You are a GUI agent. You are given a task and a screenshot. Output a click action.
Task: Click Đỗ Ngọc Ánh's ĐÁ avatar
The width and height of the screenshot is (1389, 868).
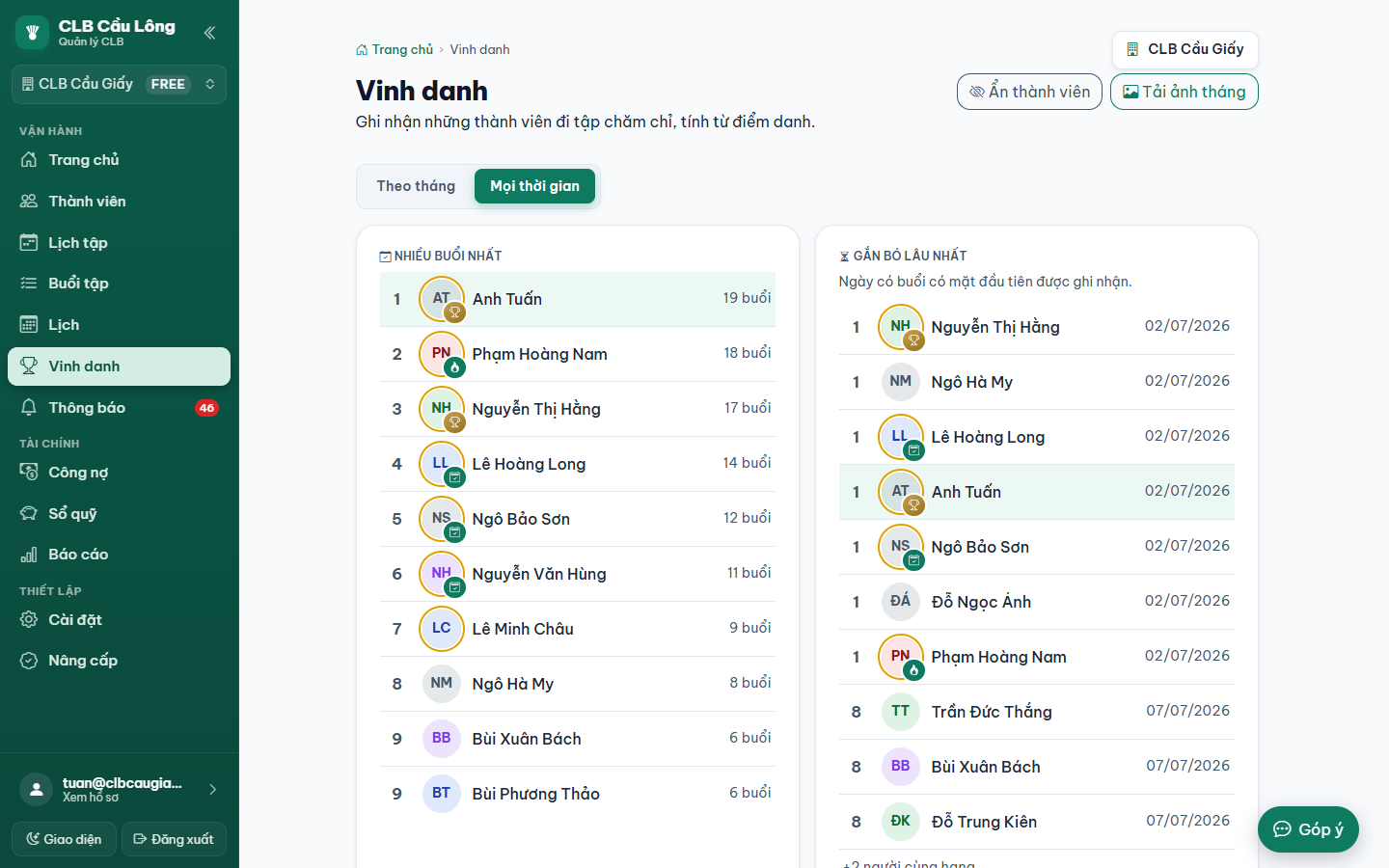(x=901, y=602)
